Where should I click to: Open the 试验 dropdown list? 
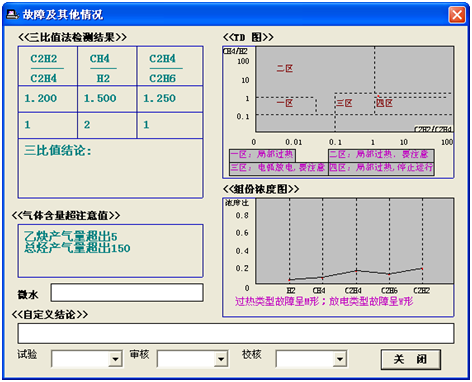coord(115,359)
